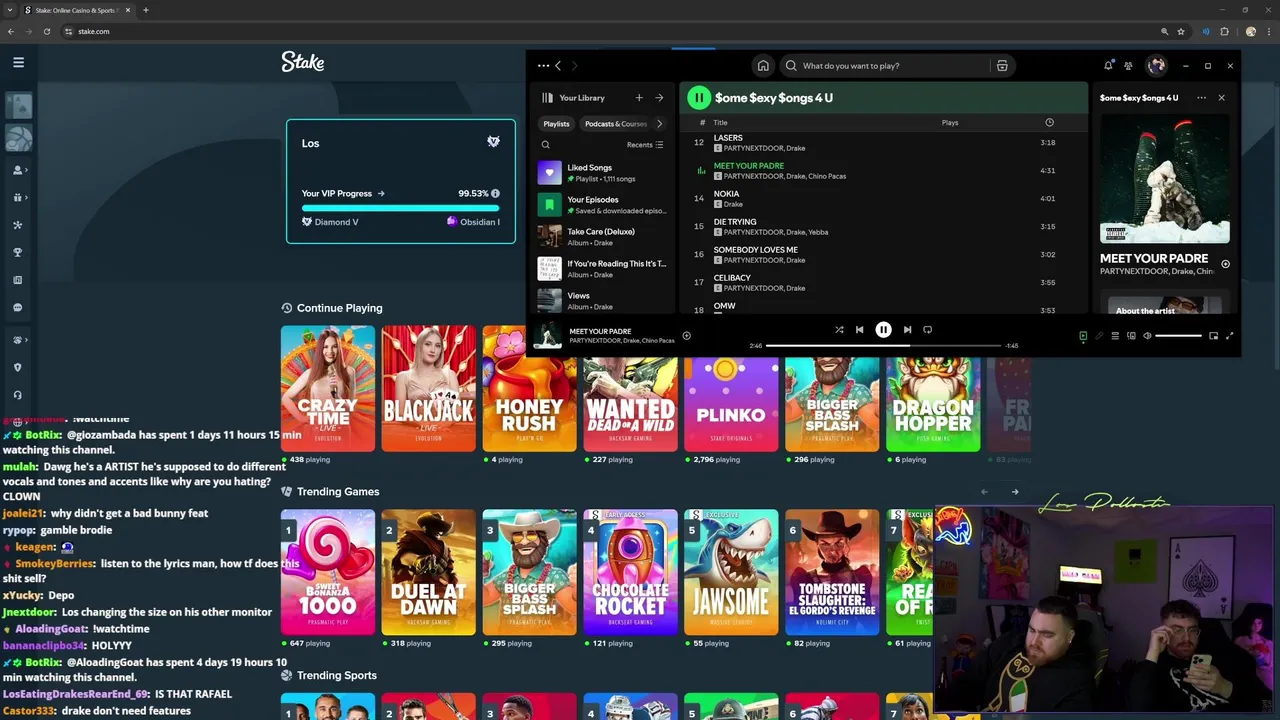Viewport: 1280px width, 720px height.
Task: Click the Trending Games next arrow
Action: click(1015, 492)
